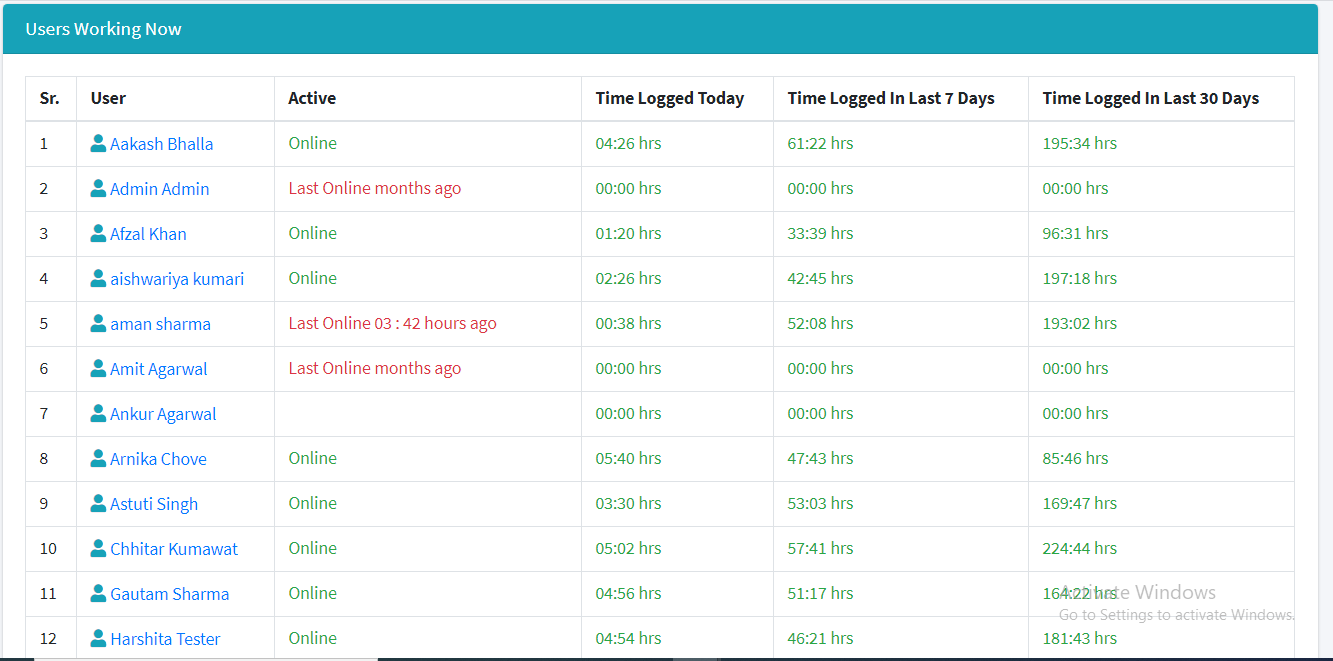Click the user icon beside Aakash Bhalla
Image resolution: width=1333 pixels, height=661 pixels.
[98, 143]
